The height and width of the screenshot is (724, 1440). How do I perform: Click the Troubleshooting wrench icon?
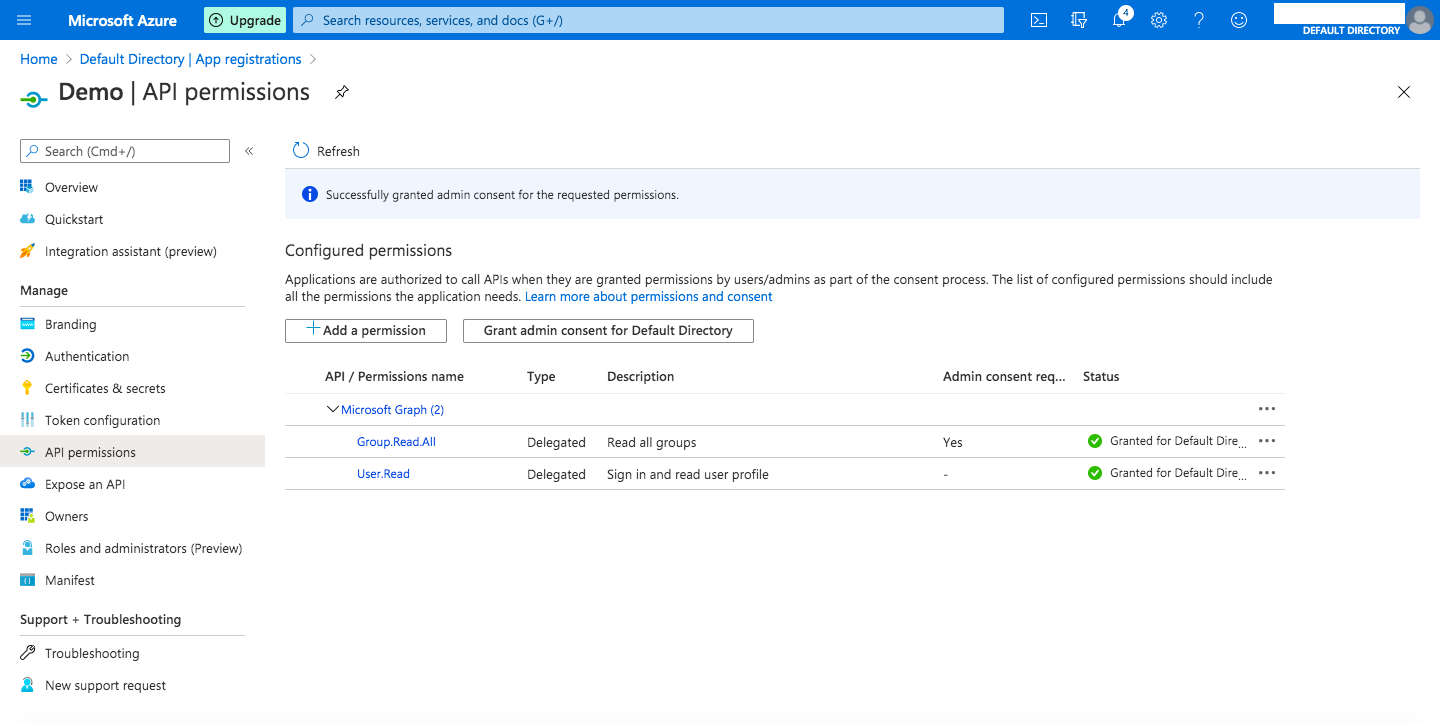click(x=27, y=653)
